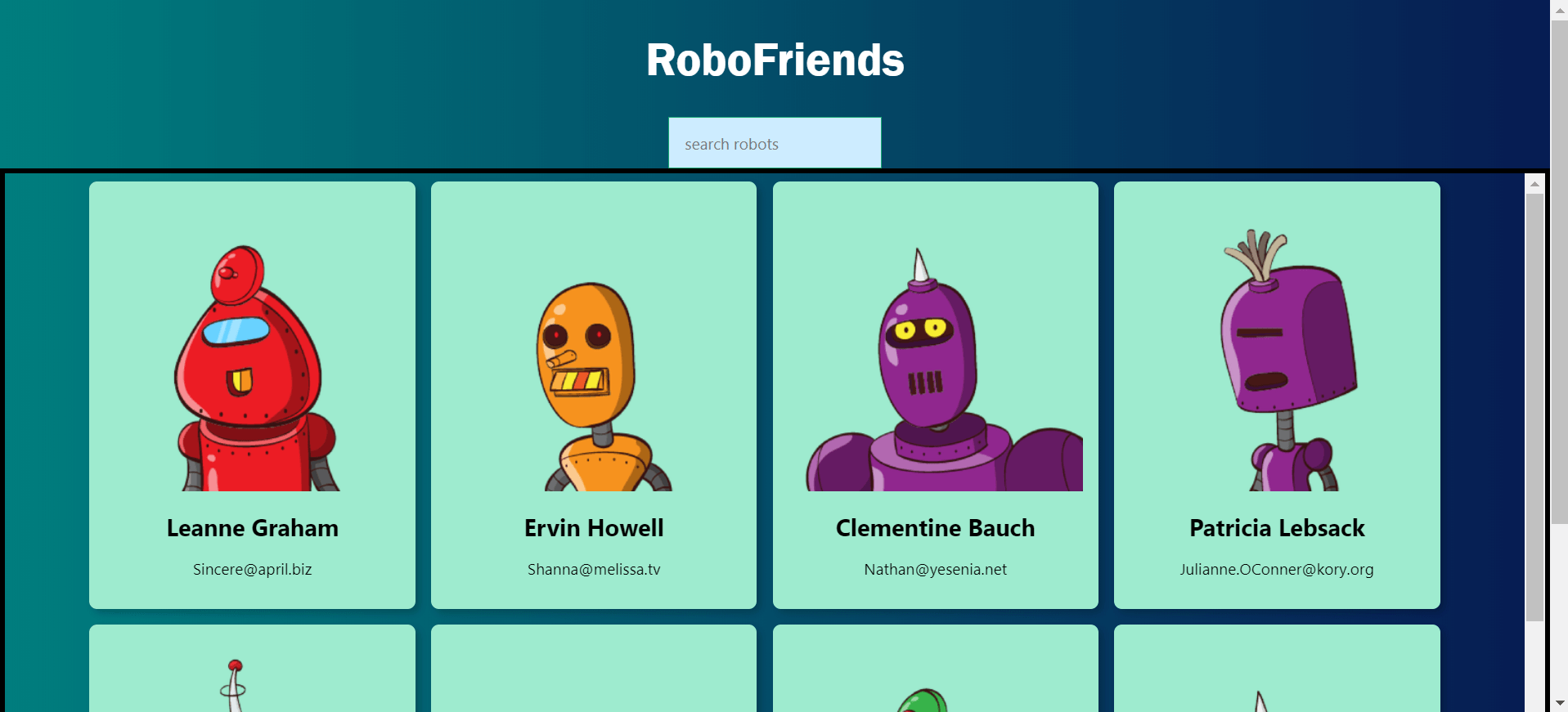Click the Shanna@melissa.tv email text
The width and height of the screenshot is (1568, 712).
point(594,569)
